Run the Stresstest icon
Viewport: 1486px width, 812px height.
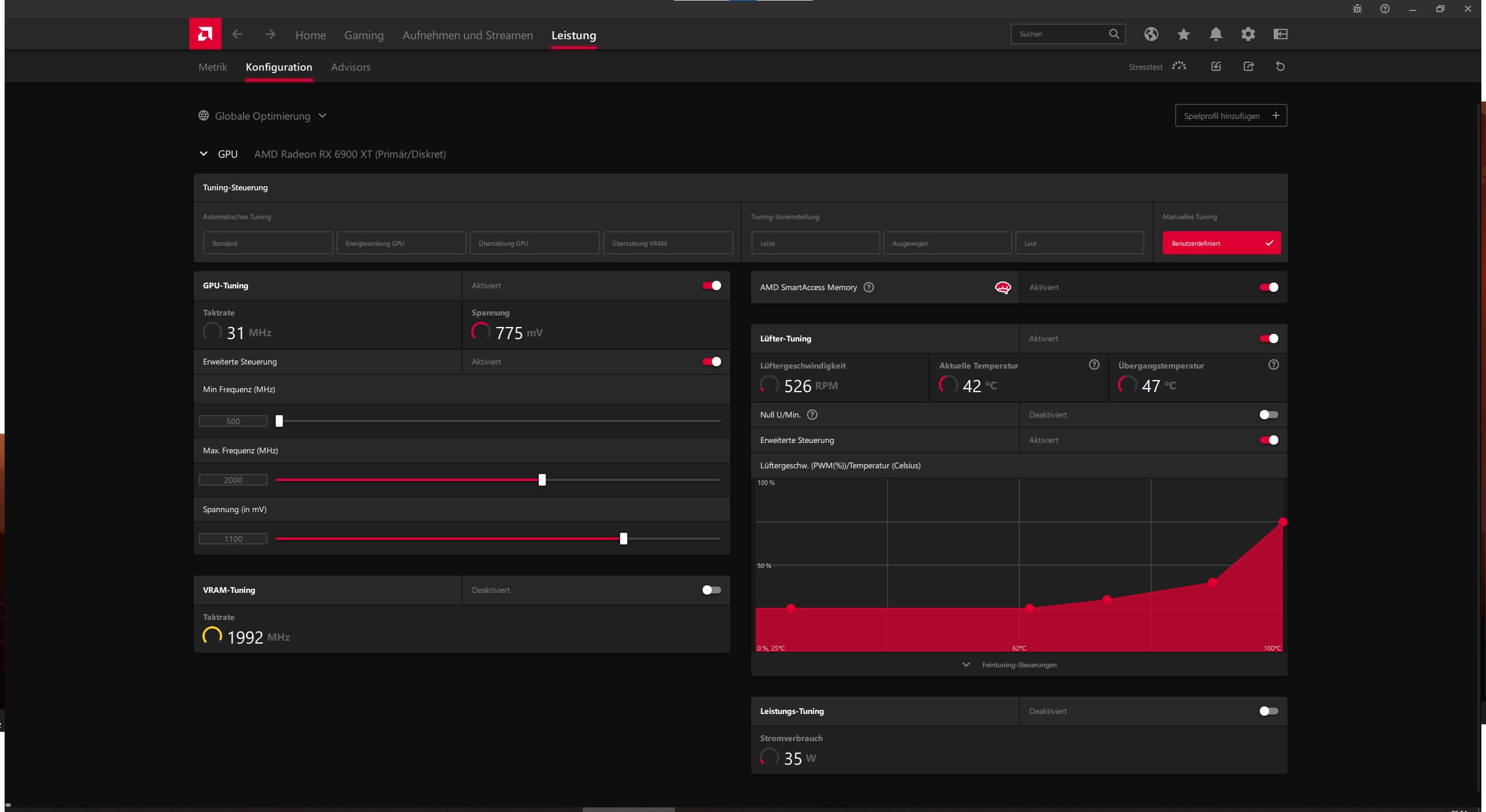(x=1179, y=66)
